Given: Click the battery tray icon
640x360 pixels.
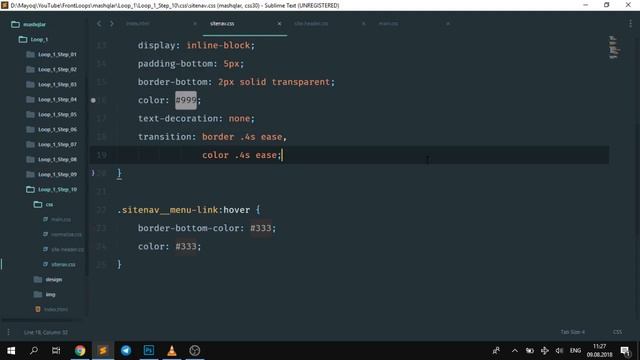Looking at the screenshot, I should (x=530, y=351).
